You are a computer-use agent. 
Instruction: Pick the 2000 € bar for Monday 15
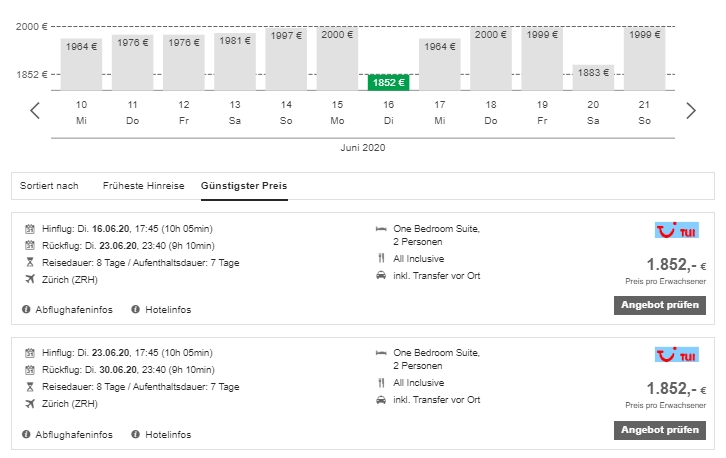tap(338, 58)
